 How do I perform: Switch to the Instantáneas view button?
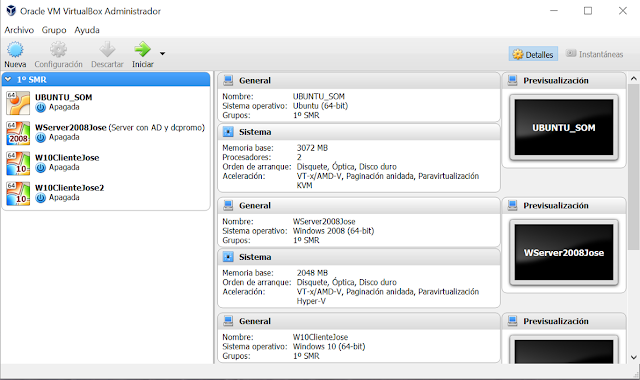pyautogui.click(x=594, y=54)
